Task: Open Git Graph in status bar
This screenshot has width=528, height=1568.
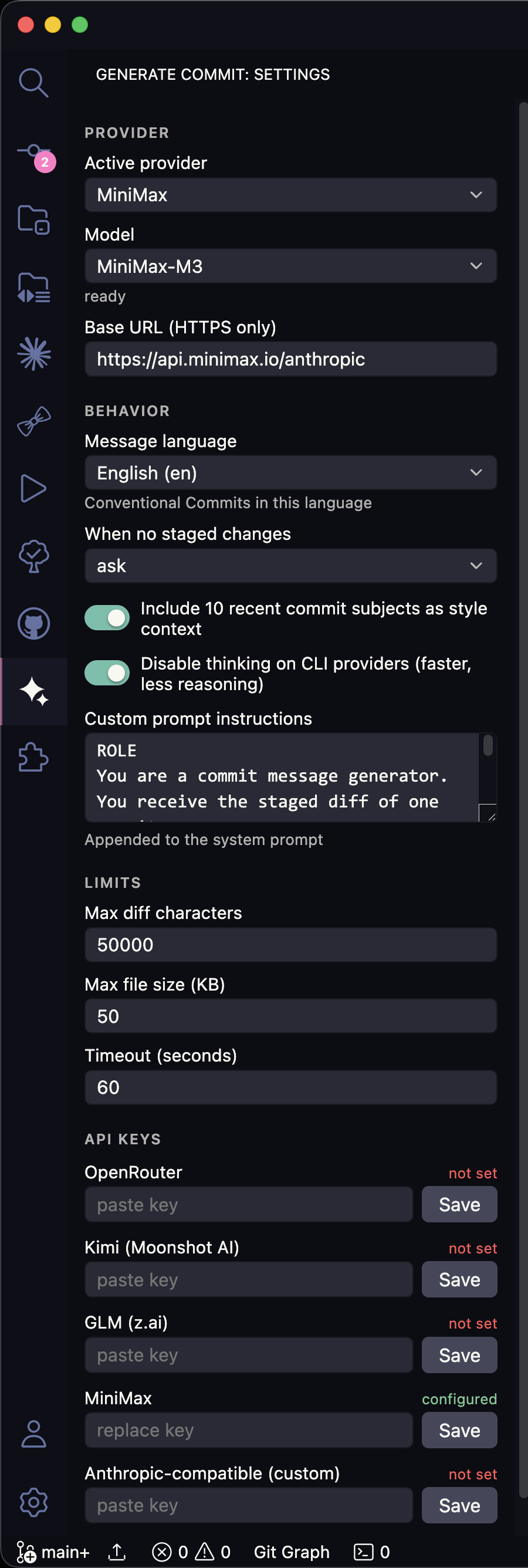Action: [x=292, y=1552]
